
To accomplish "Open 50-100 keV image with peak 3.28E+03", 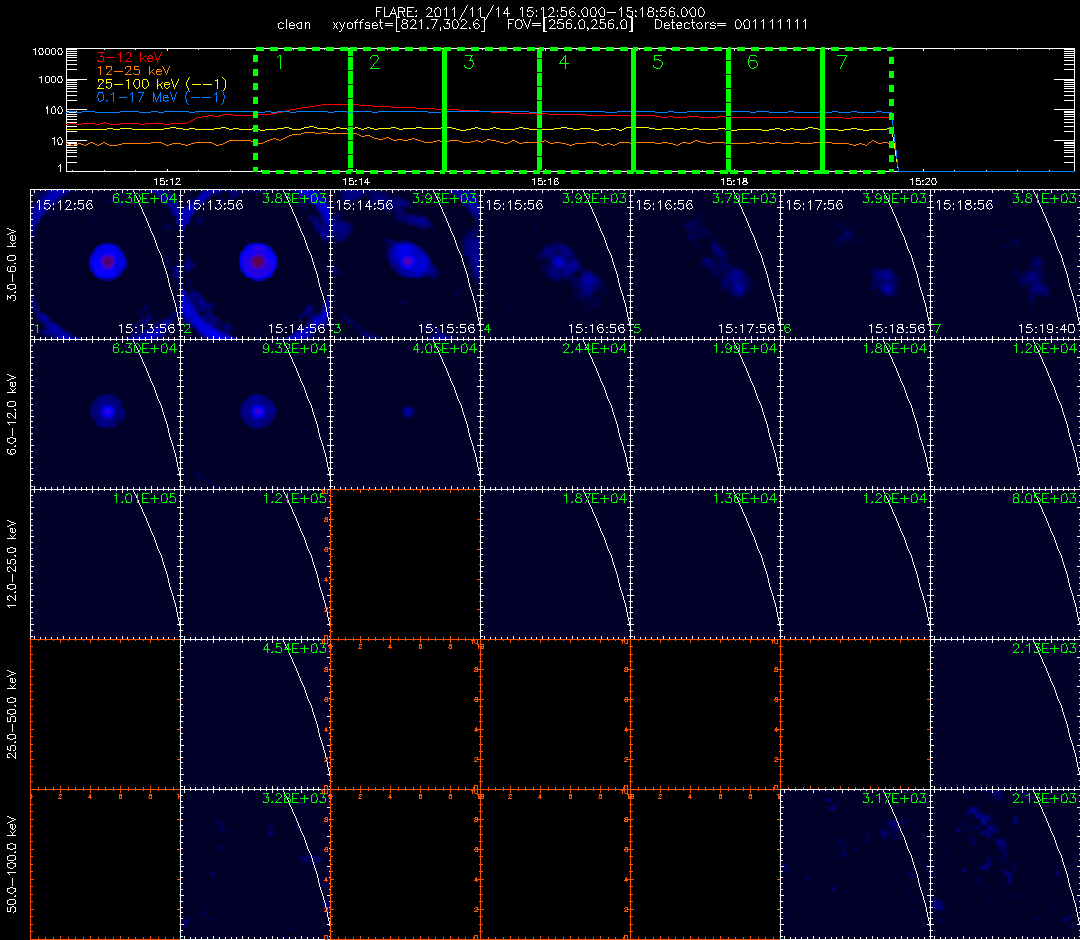I will 256,864.
